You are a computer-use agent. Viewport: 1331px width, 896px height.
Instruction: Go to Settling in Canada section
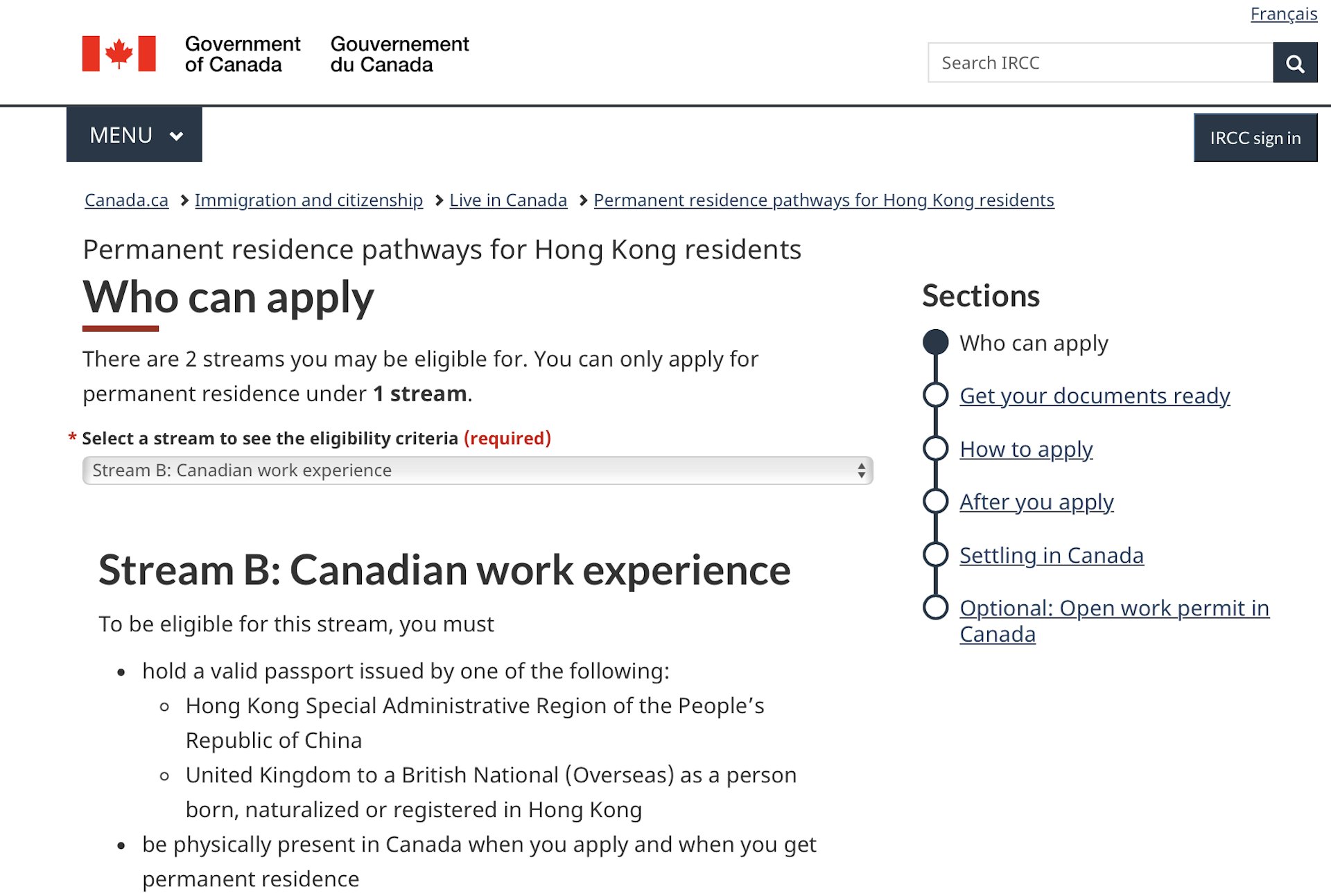point(1051,556)
